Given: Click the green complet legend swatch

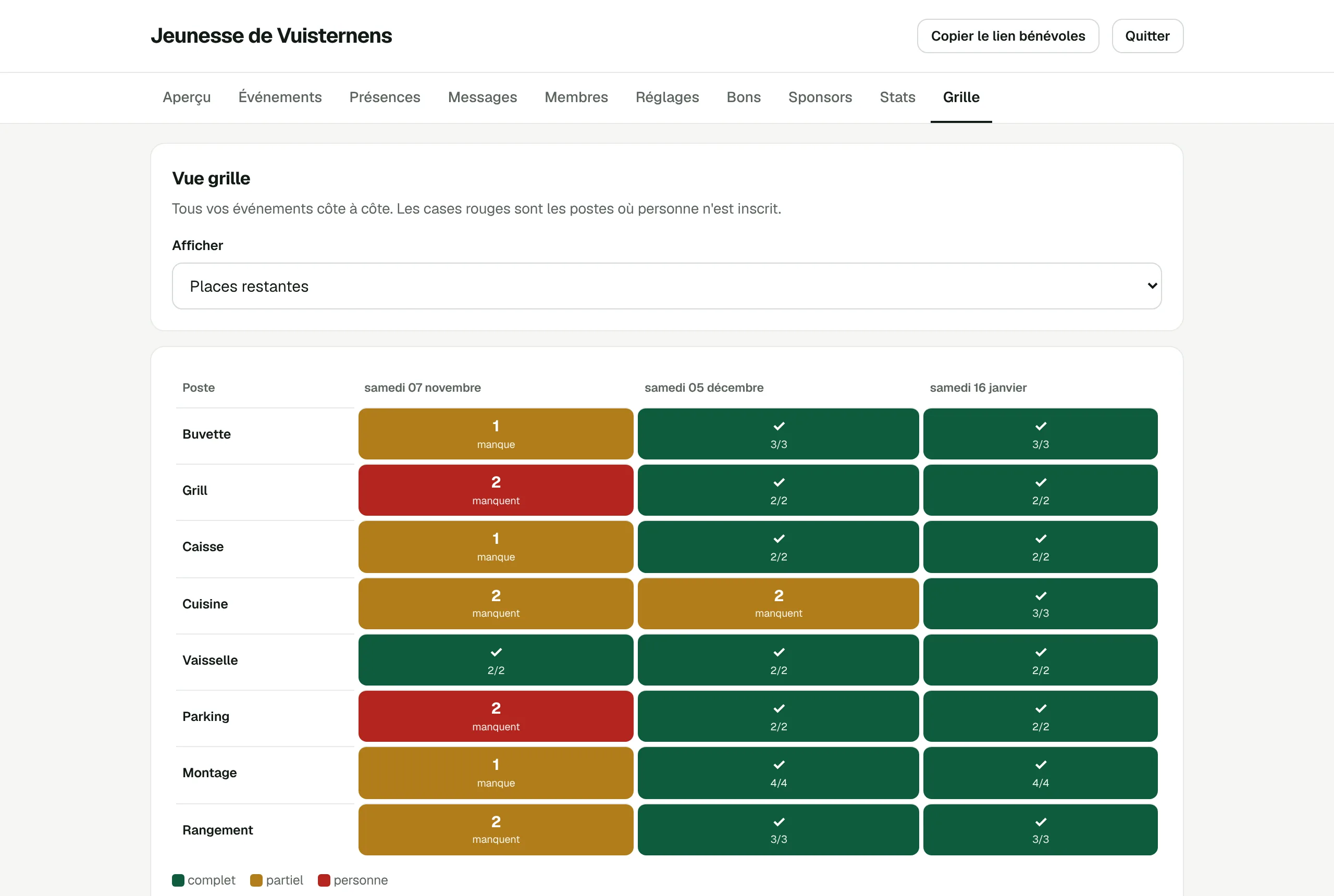Looking at the screenshot, I should click(x=178, y=880).
